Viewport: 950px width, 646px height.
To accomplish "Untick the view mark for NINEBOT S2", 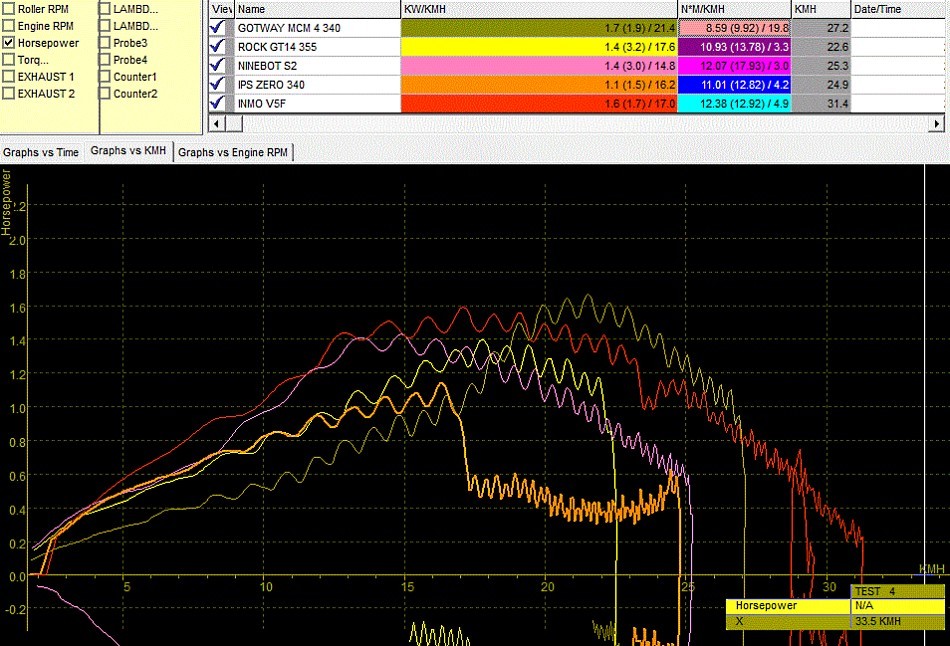I will tap(219, 66).
